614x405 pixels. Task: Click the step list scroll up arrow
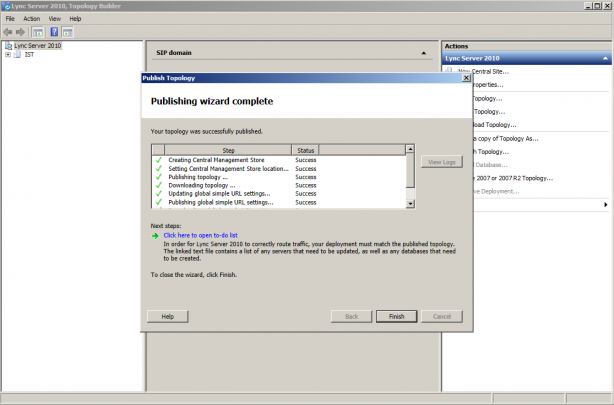point(410,149)
